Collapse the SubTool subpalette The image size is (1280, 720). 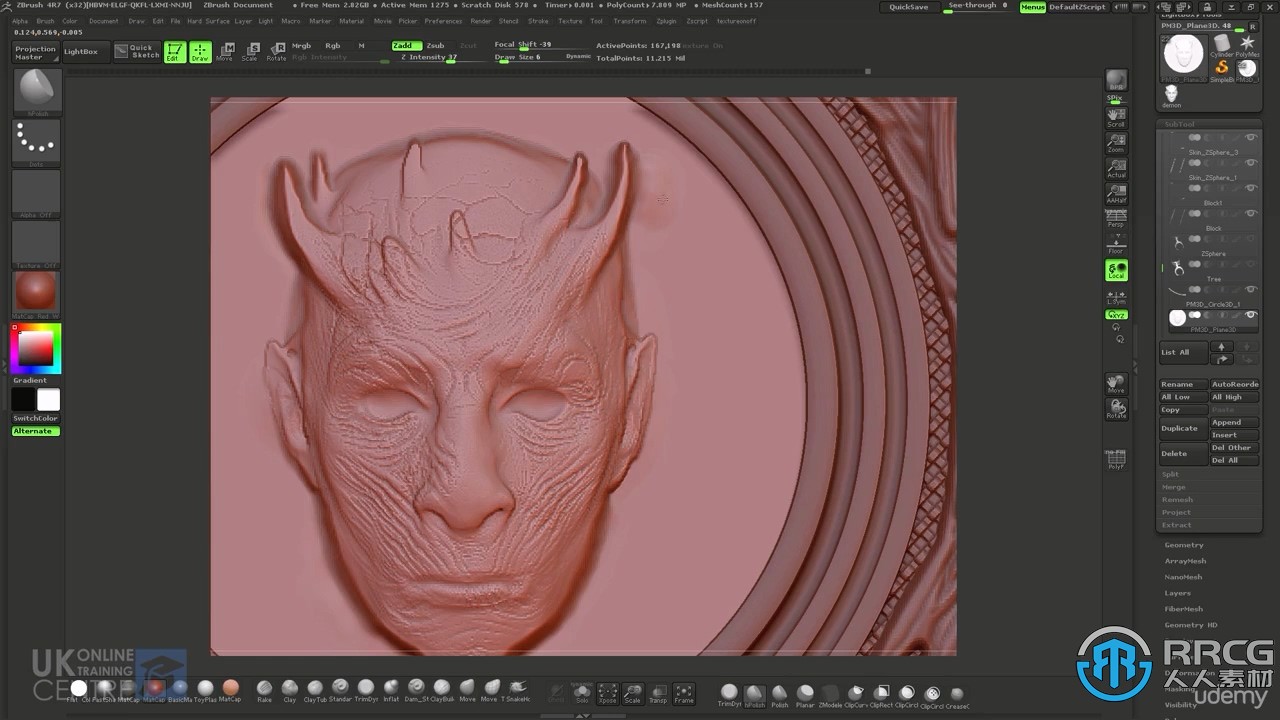tap(1180, 124)
